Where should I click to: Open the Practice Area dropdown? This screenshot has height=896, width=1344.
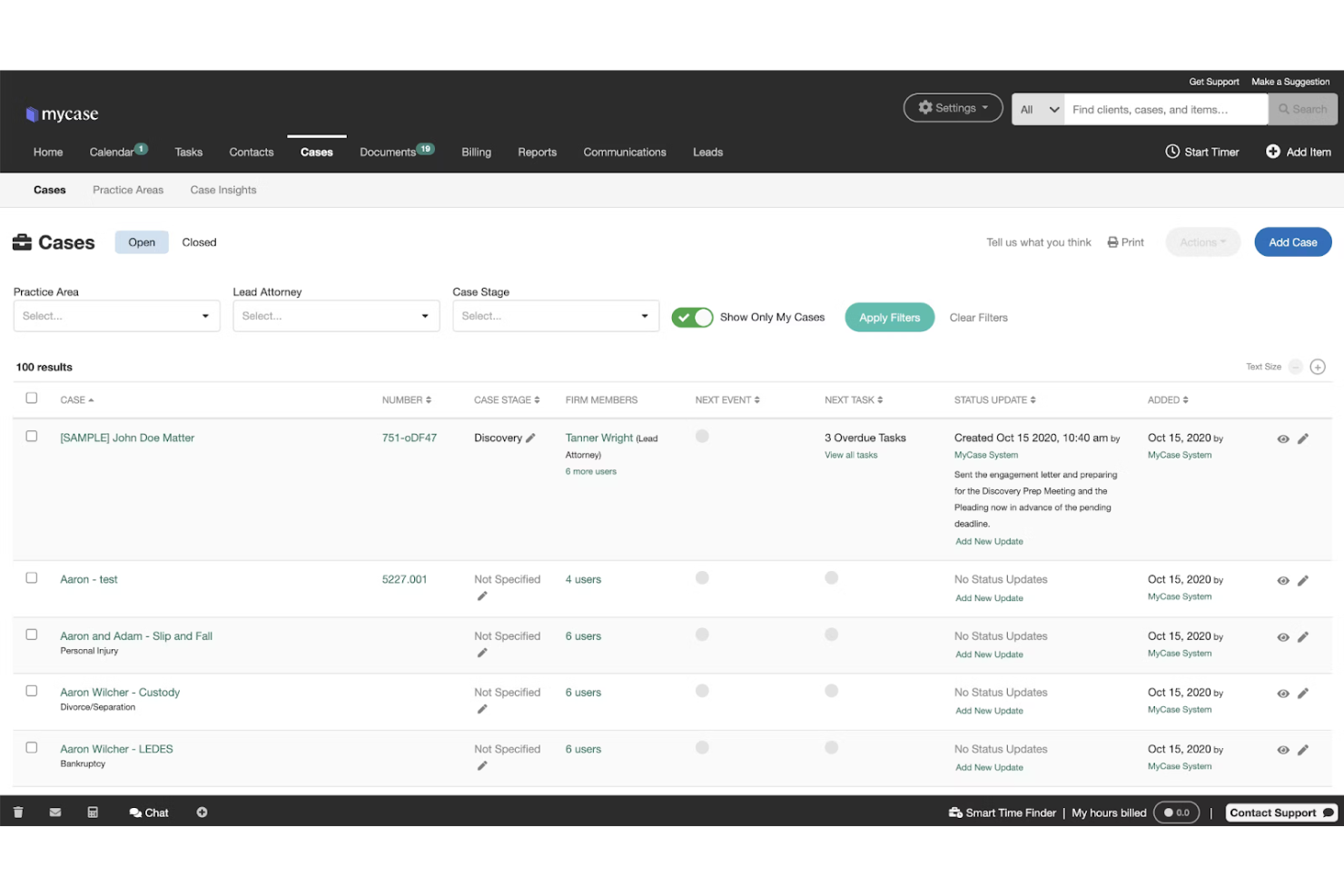click(x=115, y=315)
